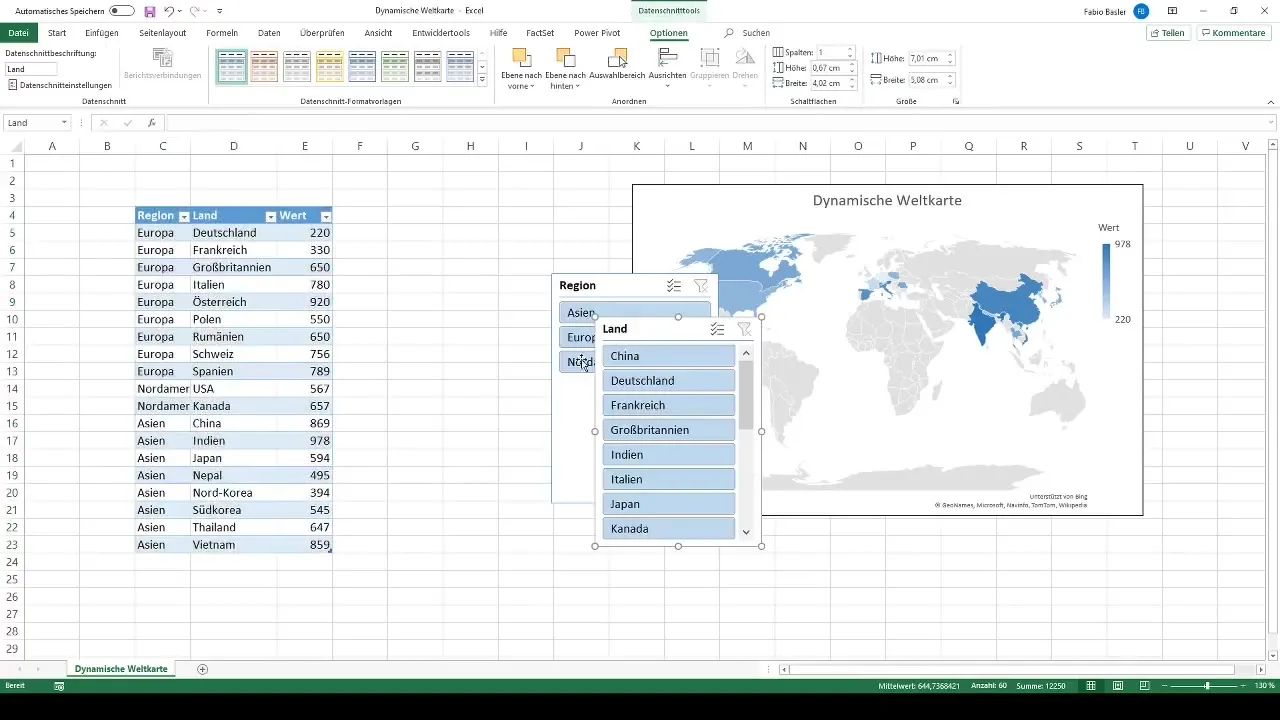Viewport: 1280px width, 720px height.
Task: Toggle Automatisches Speichern switch
Action: [122, 11]
